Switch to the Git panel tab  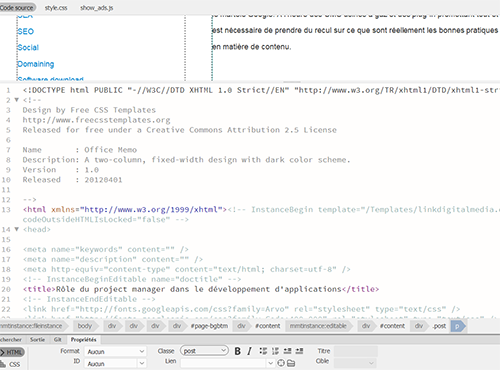coord(58,339)
